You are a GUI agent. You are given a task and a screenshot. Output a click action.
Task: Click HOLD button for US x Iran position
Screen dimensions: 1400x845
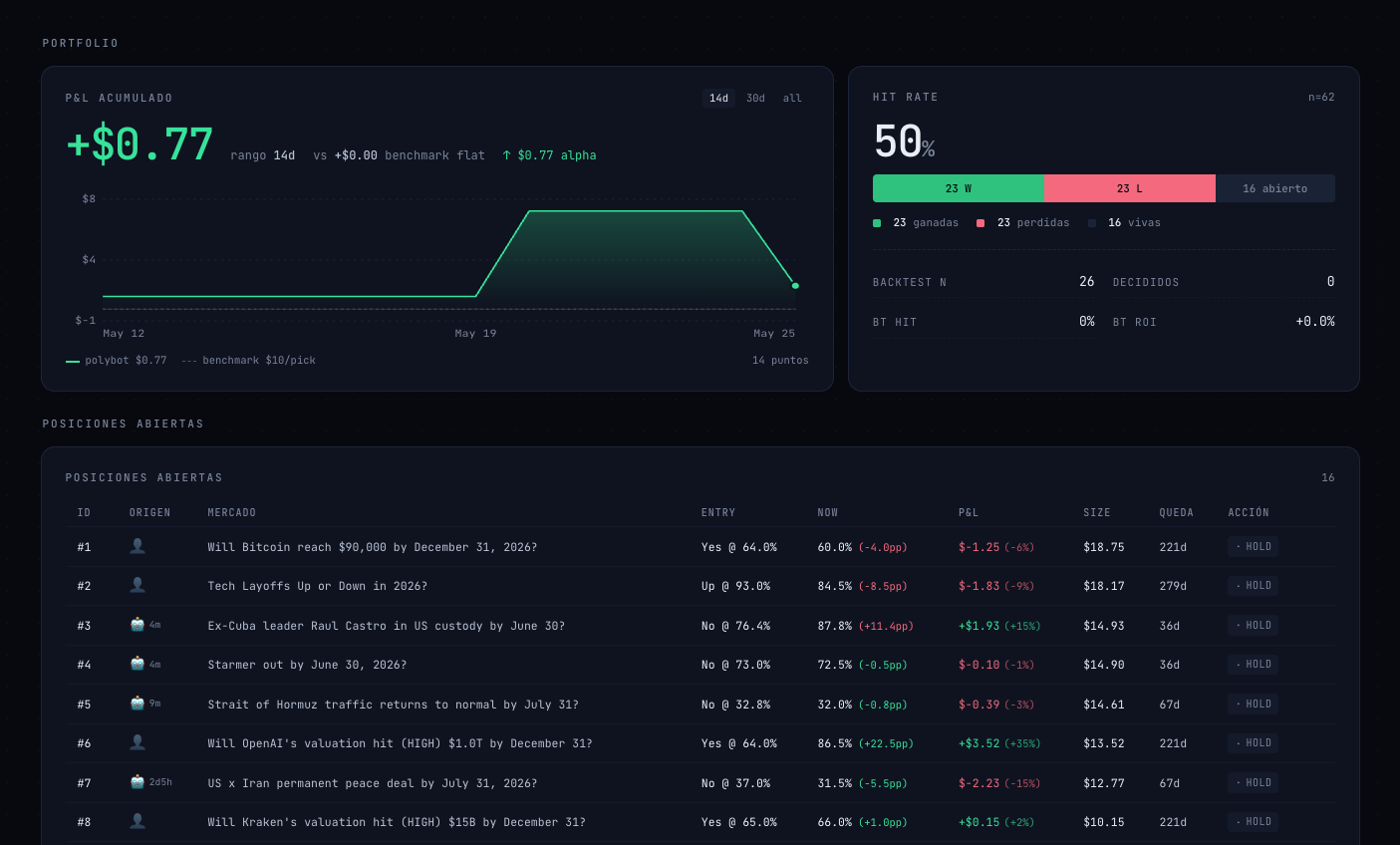coord(1254,782)
